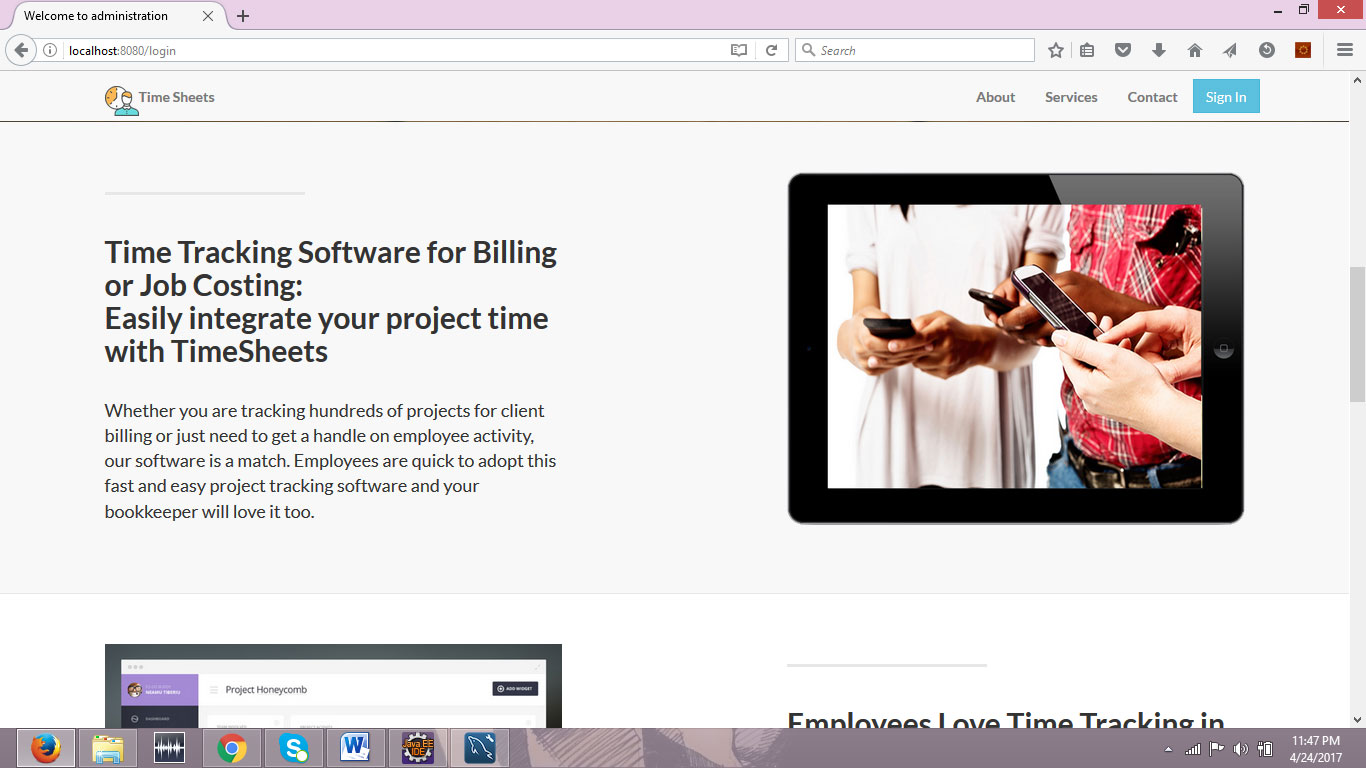
Task: Click the tablet image with phones
Action: pyautogui.click(x=1015, y=348)
